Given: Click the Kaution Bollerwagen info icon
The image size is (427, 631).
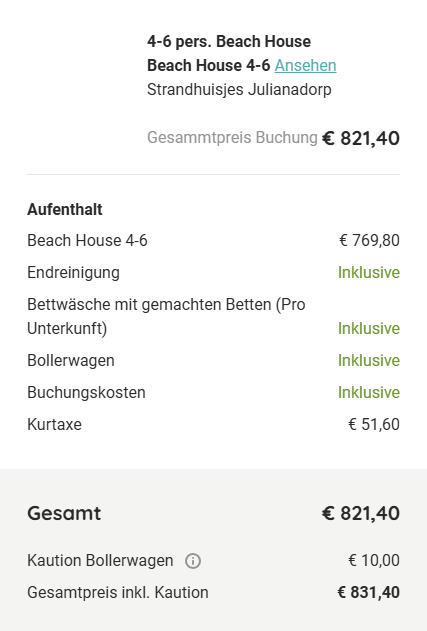Looking at the screenshot, I should (193, 561).
